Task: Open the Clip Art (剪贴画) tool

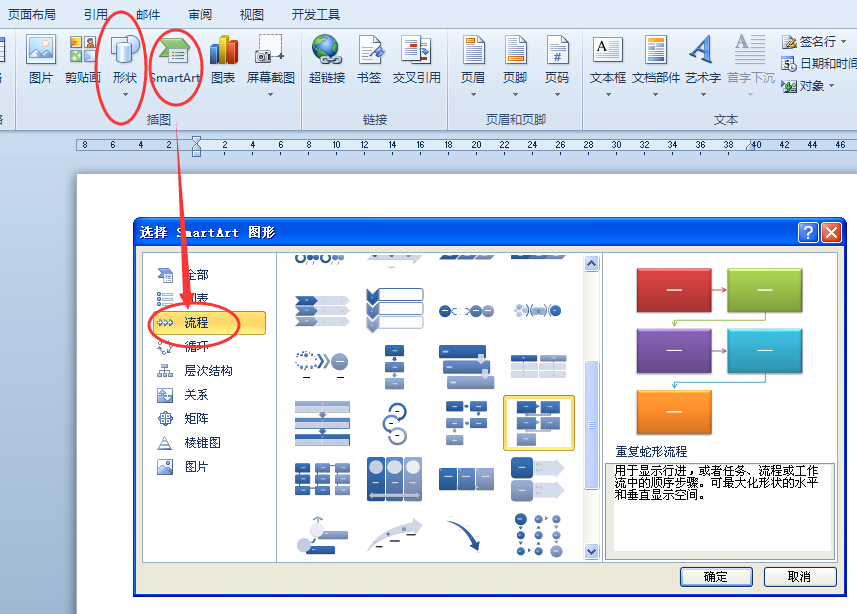Action: [83, 59]
